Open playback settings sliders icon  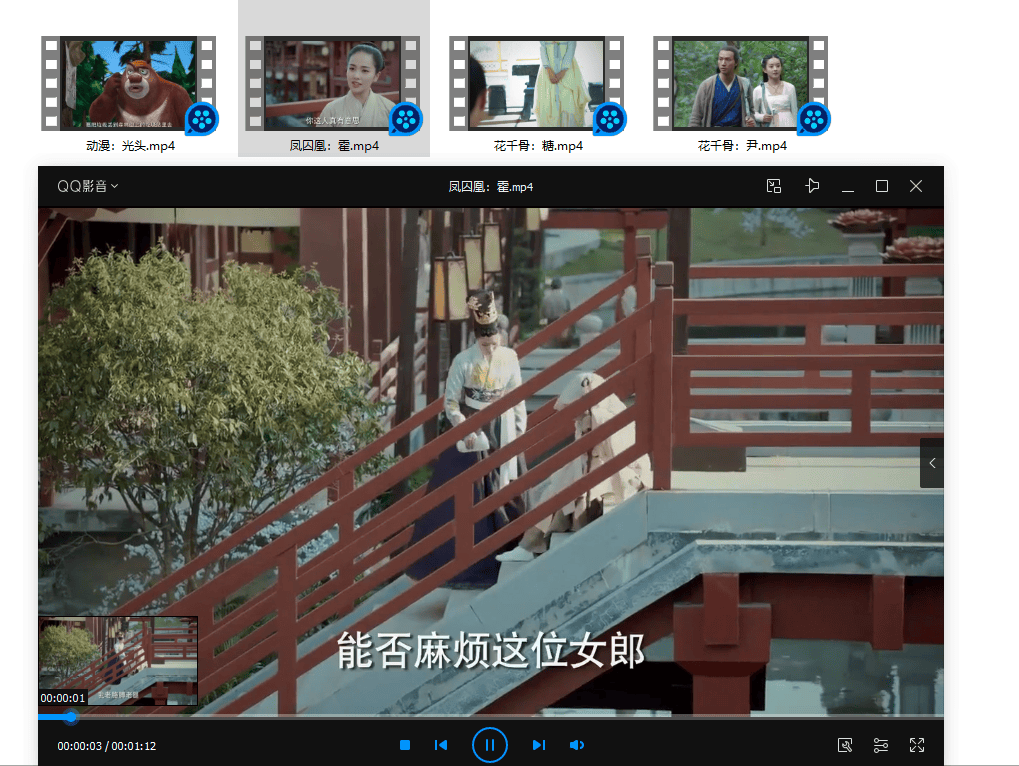881,745
